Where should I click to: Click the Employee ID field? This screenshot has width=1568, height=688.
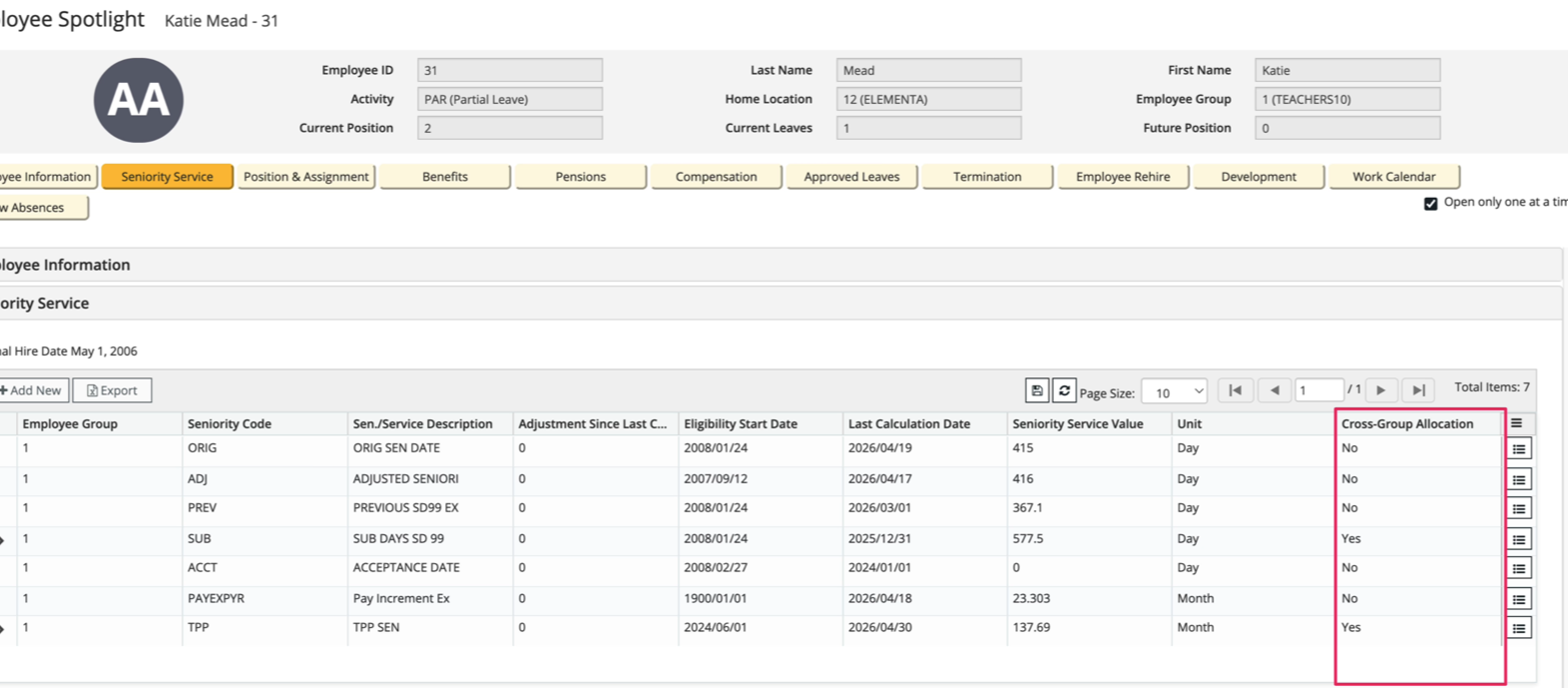(510, 70)
